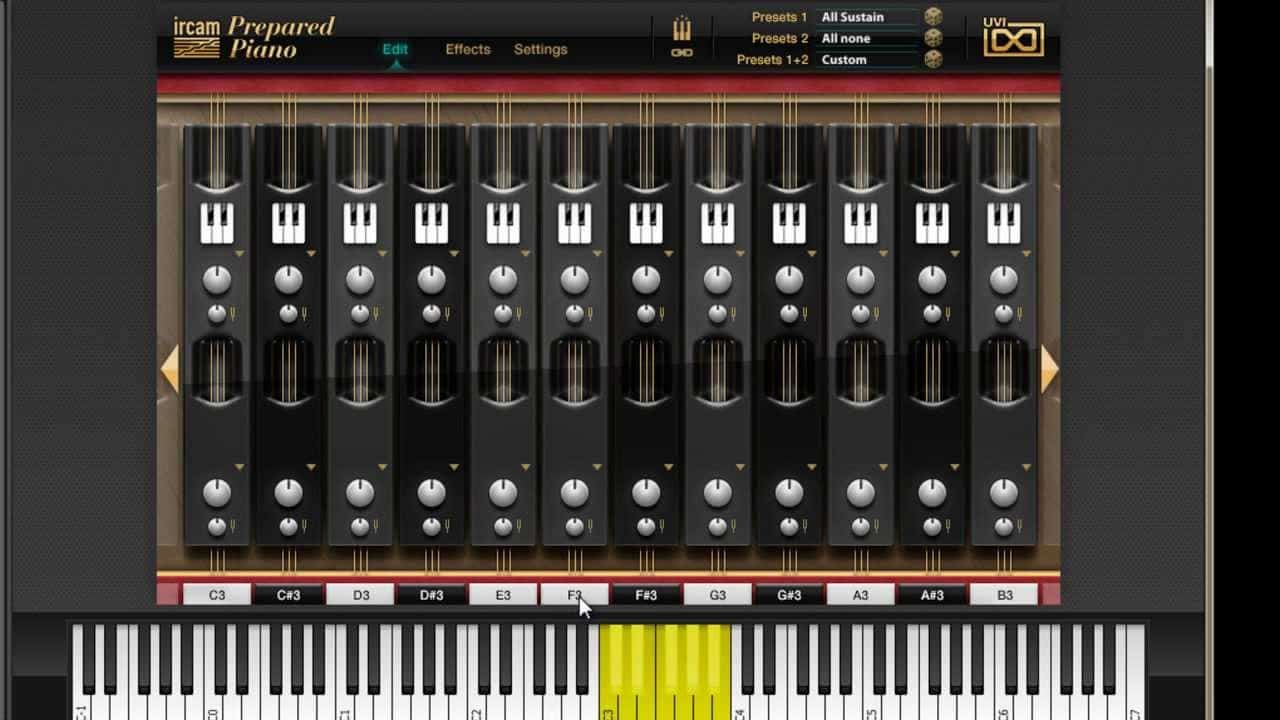Click the F#3 column keyboard preparation icon
1280x720 pixels.
click(646, 224)
